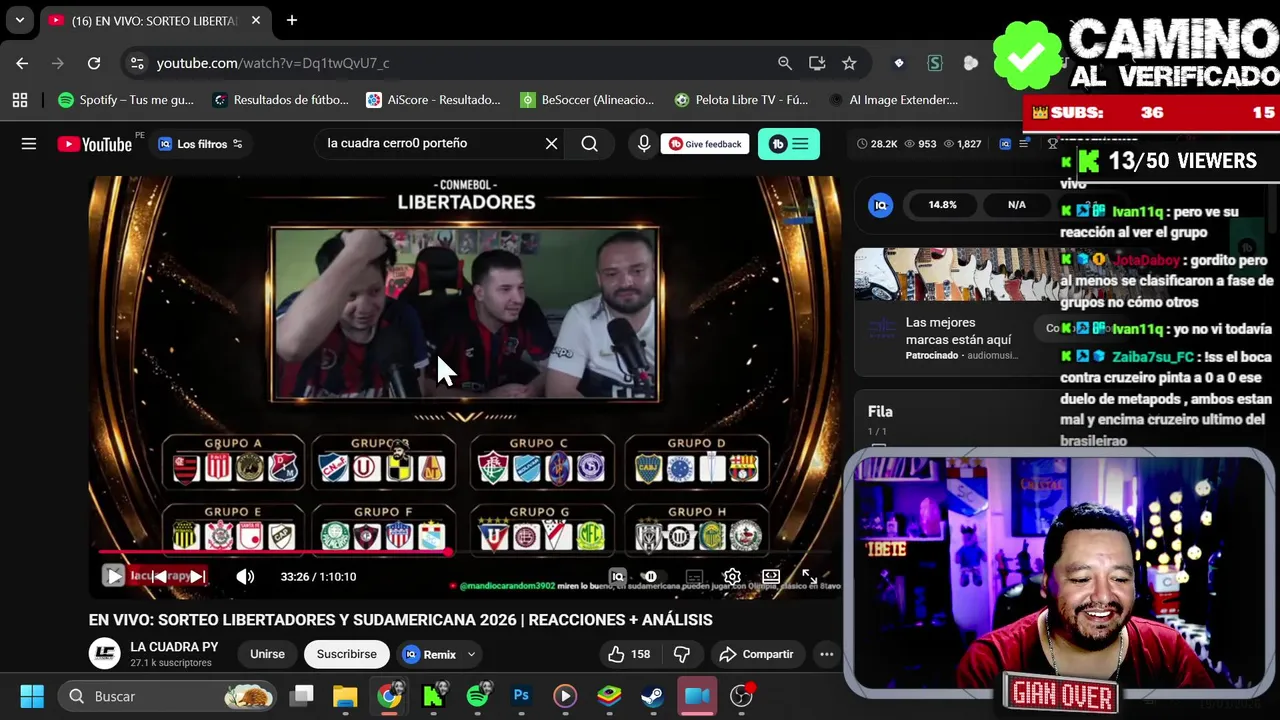1280x720 pixels.
Task: Go to YouTube home via logo
Action: coord(95,144)
